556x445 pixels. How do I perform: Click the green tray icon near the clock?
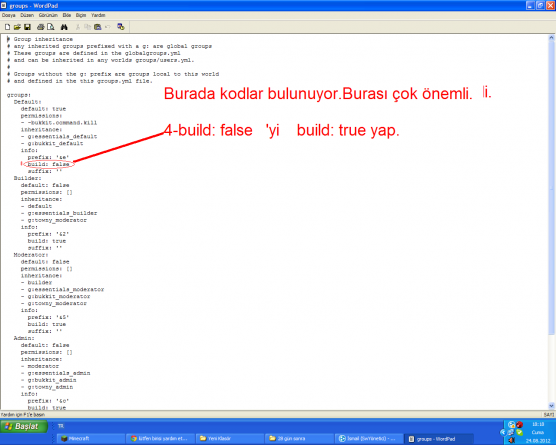[x=519, y=432]
